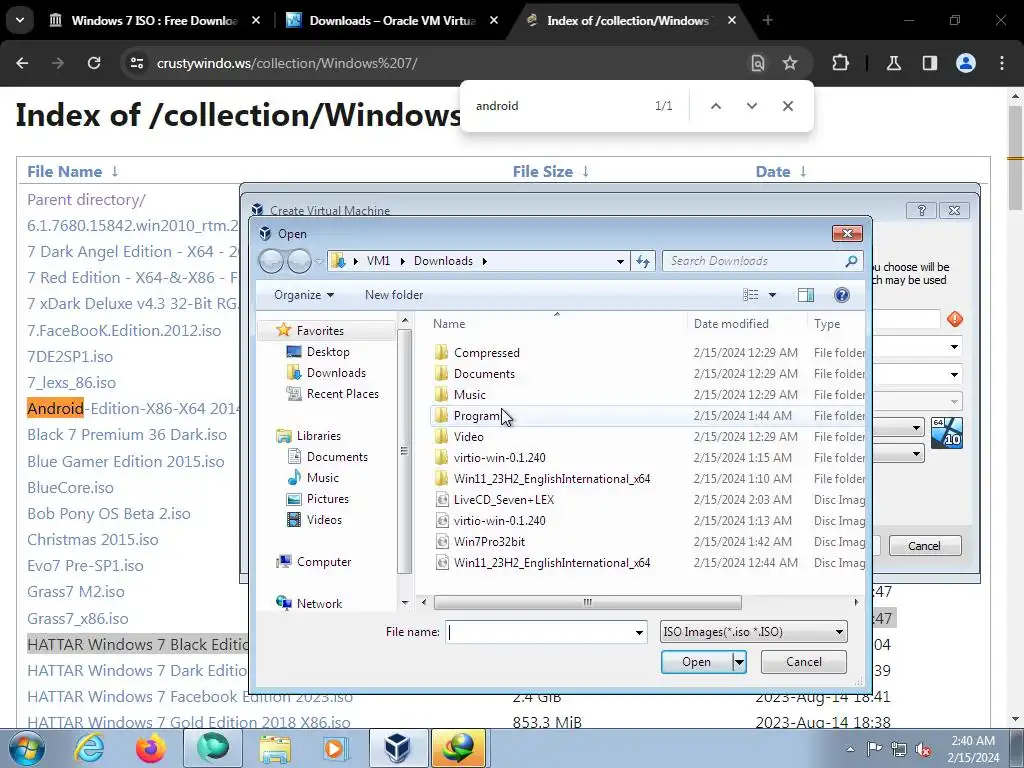The image size is (1024, 768).
Task: Open a new Chrome tab
Action: click(768, 21)
